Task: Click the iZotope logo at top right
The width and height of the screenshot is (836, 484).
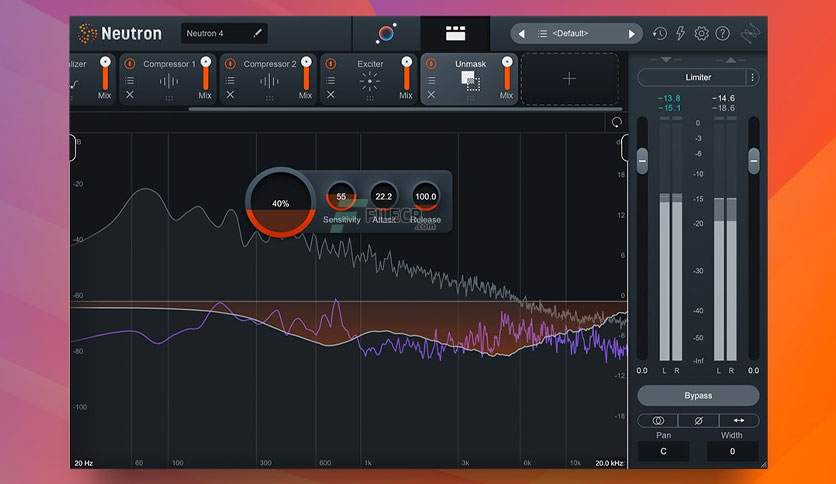Action: coord(751,34)
